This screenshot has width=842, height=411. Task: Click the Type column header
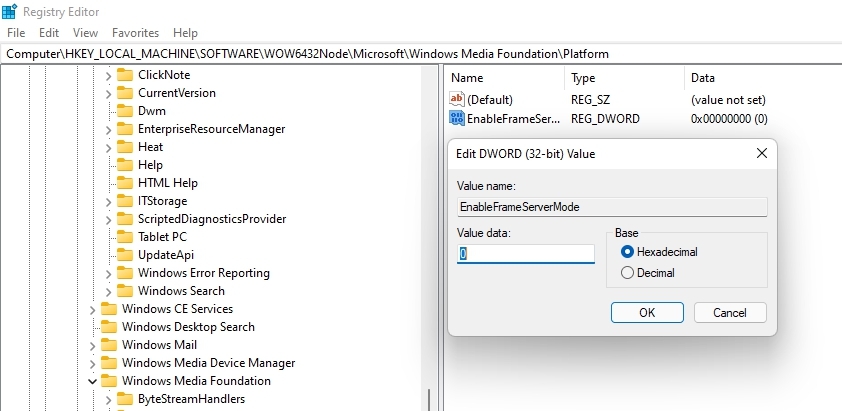pyautogui.click(x=583, y=77)
